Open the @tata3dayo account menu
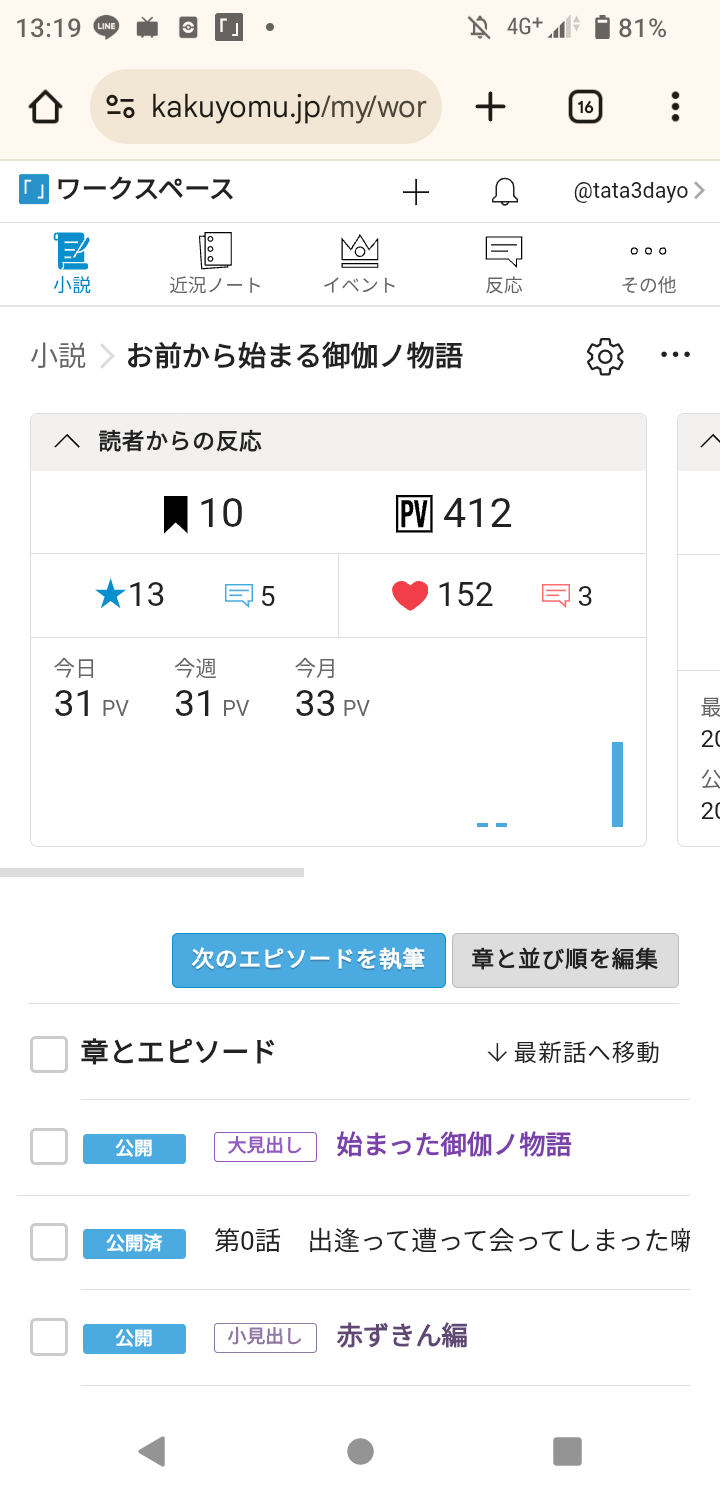 click(x=638, y=191)
